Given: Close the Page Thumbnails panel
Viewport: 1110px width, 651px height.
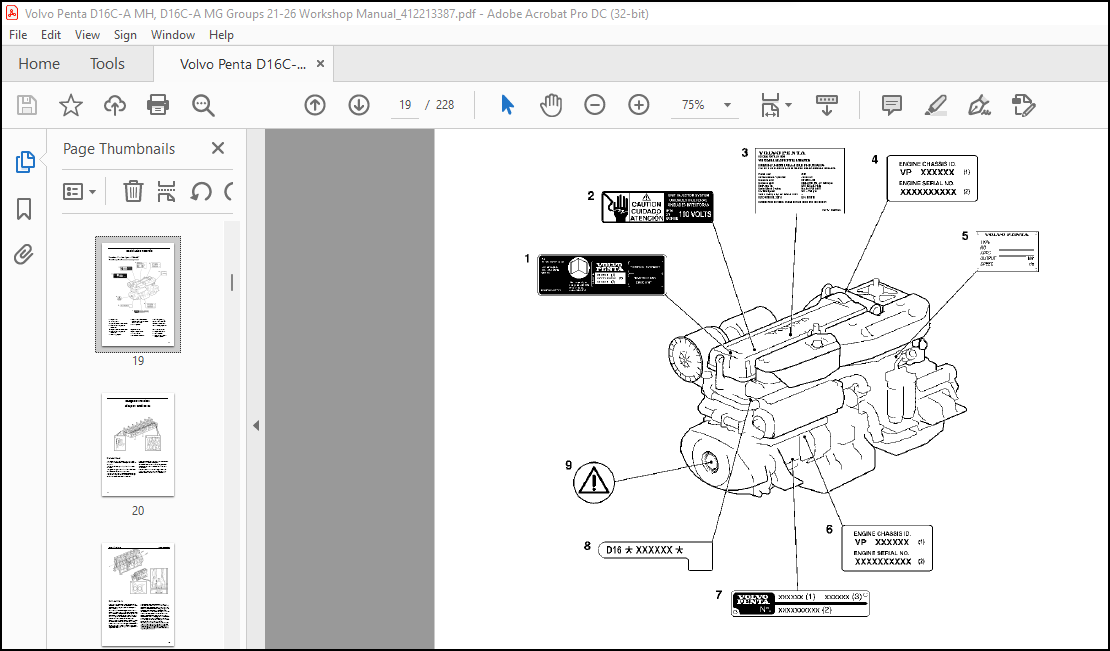Looking at the screenshot, I should 218,148.
